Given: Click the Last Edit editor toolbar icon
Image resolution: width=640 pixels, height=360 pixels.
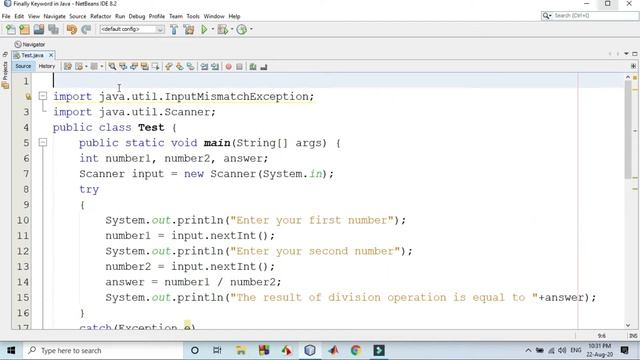Looking at the screenshot, I should tap(68, 67).
